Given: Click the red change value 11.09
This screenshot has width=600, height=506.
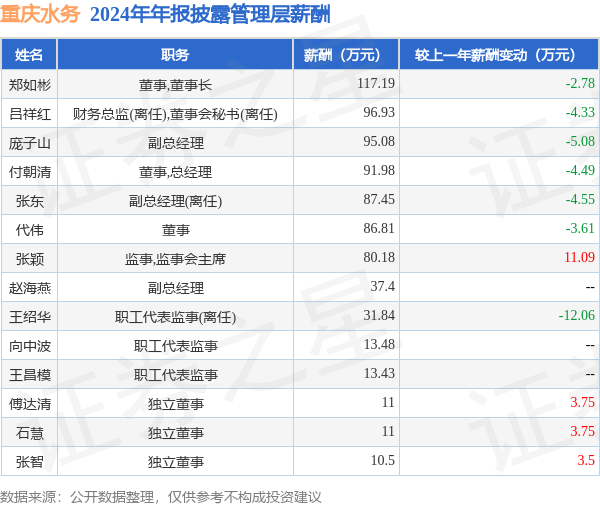Looking at the screenshot, I should (579, 257).
